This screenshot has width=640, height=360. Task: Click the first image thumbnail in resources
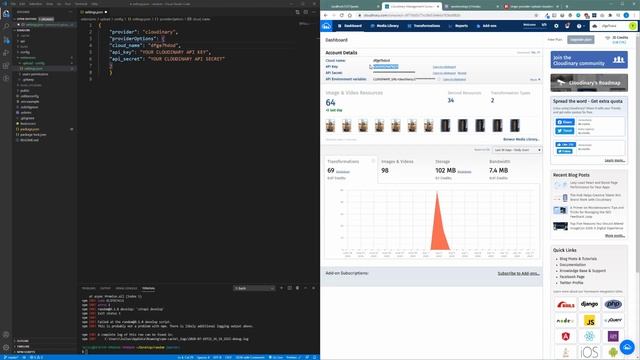pyautogui.click(x=331, y=125)
